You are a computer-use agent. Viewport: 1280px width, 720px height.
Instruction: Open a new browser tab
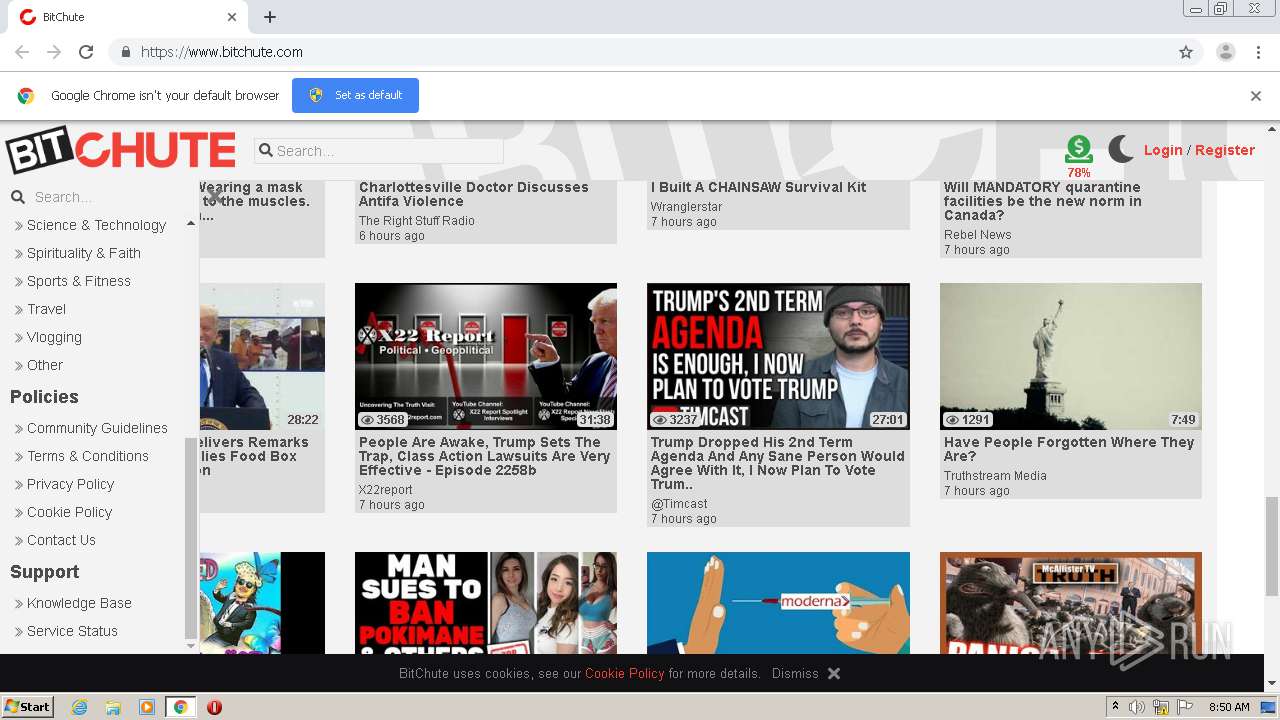270,17
